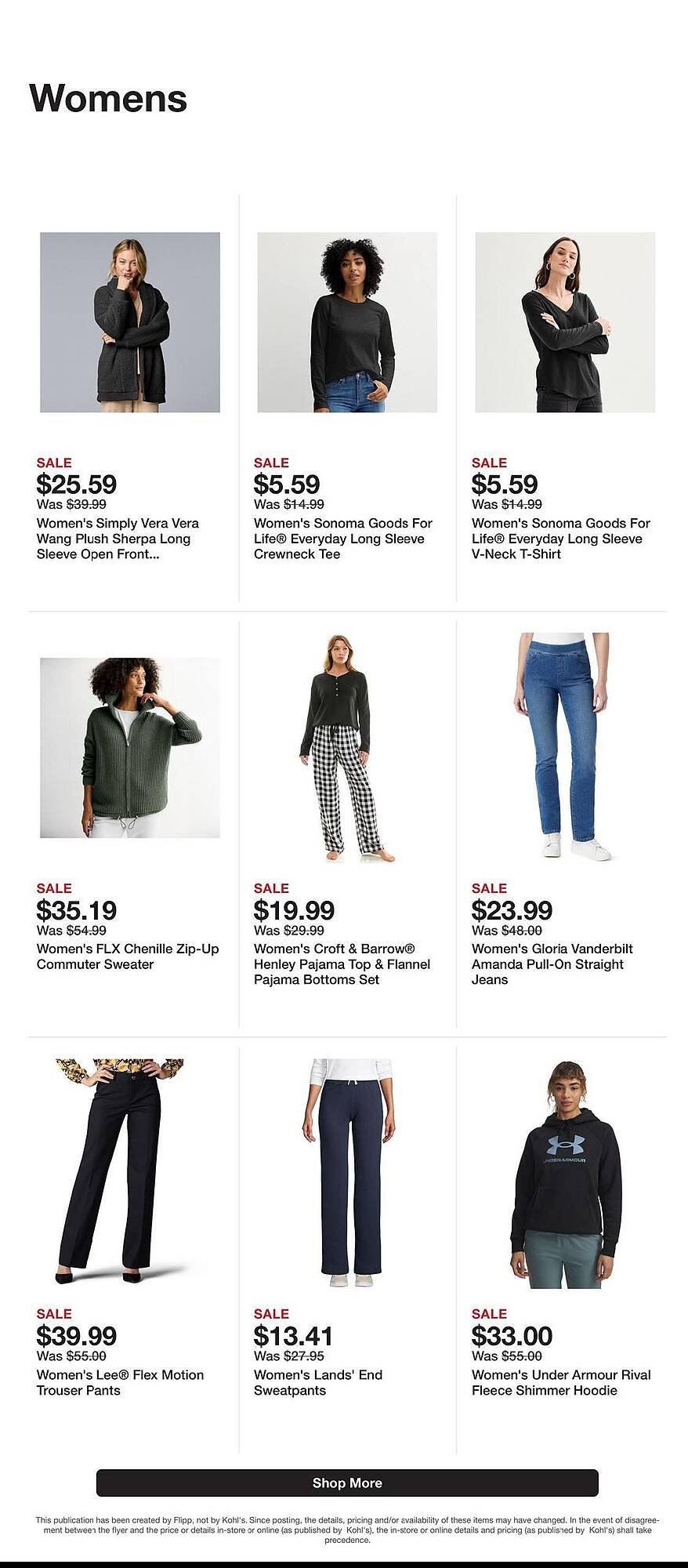This screenshot has height=1568, width=688.
Task: Open the Sonoma Everyday V-Neck T-Shirt product page
Action: pos(556,539)
